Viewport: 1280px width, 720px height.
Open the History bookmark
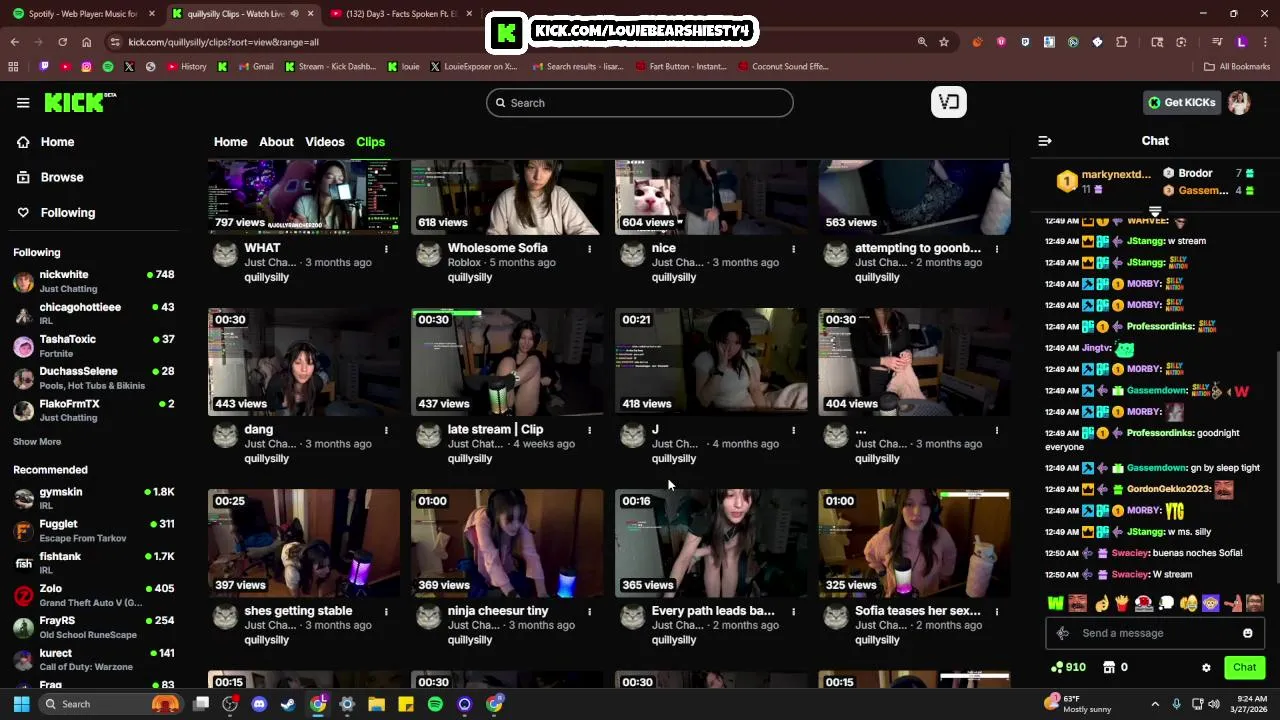tap(186, 67)
